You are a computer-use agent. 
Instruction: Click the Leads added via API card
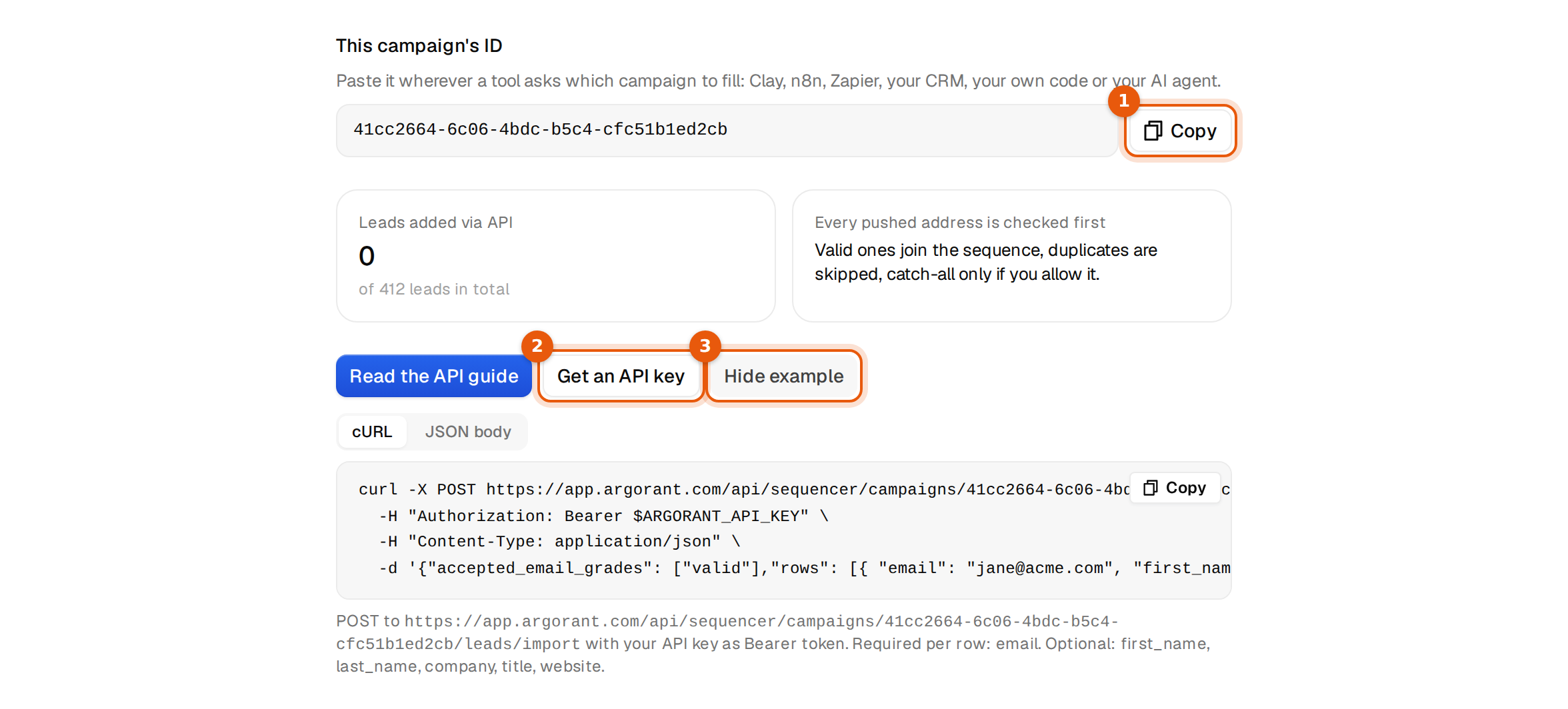point(555,256)
